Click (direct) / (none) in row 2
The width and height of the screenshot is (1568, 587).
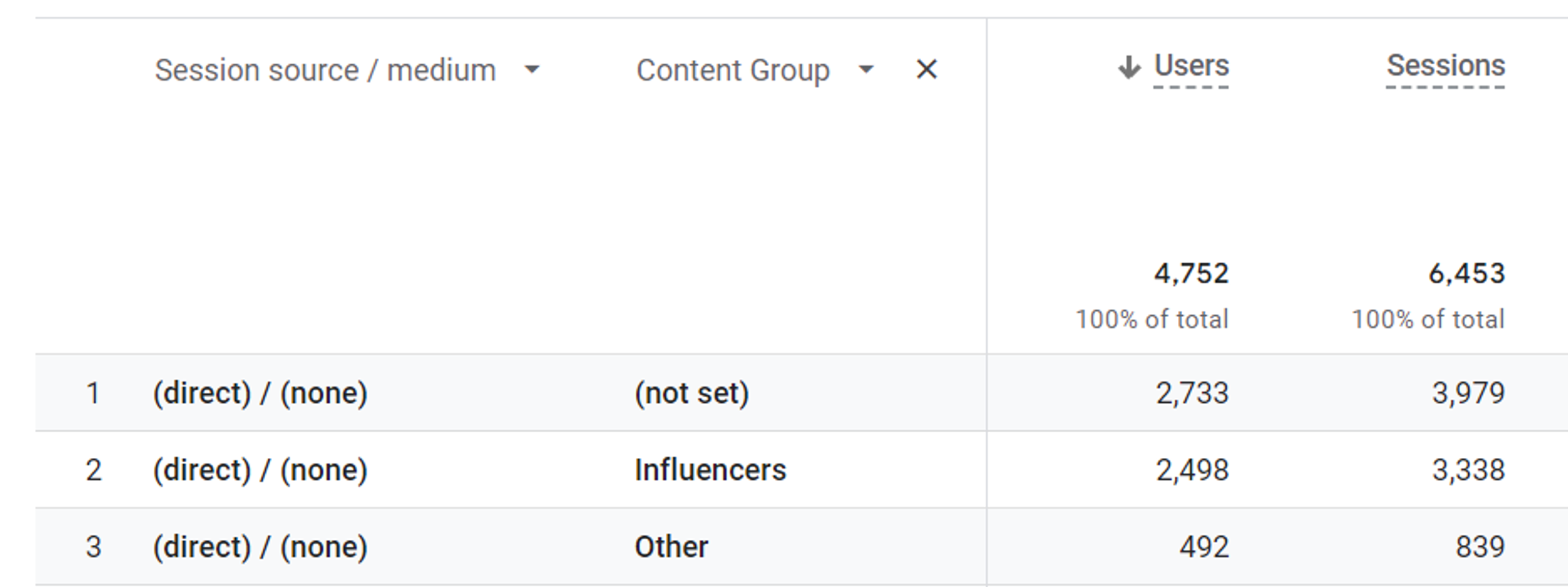(260, 470)
